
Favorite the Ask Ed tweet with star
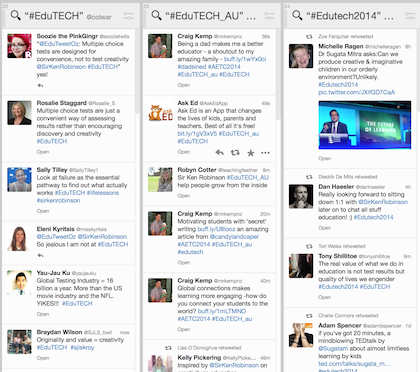click(x=251, y=153)
